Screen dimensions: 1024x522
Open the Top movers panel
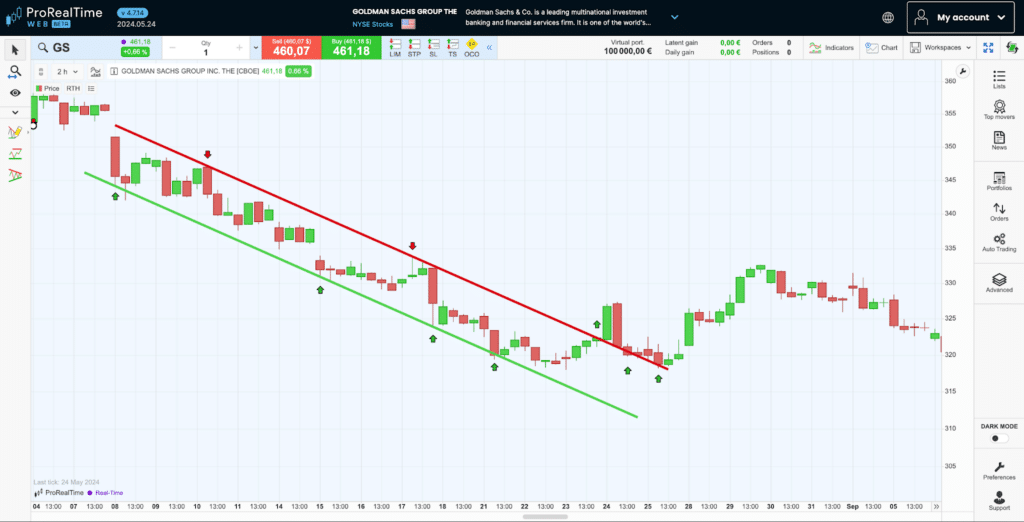(999, 110)
